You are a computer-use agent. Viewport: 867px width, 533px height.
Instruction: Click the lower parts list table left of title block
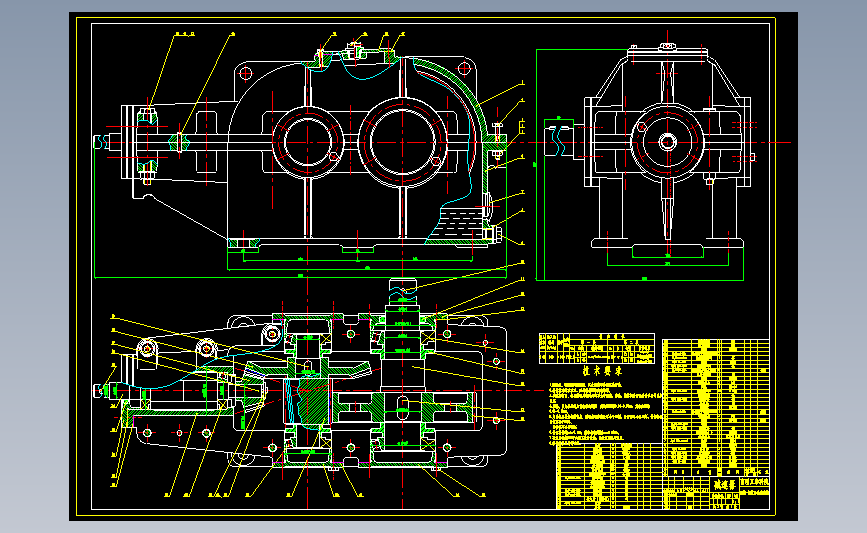[609, 475]
